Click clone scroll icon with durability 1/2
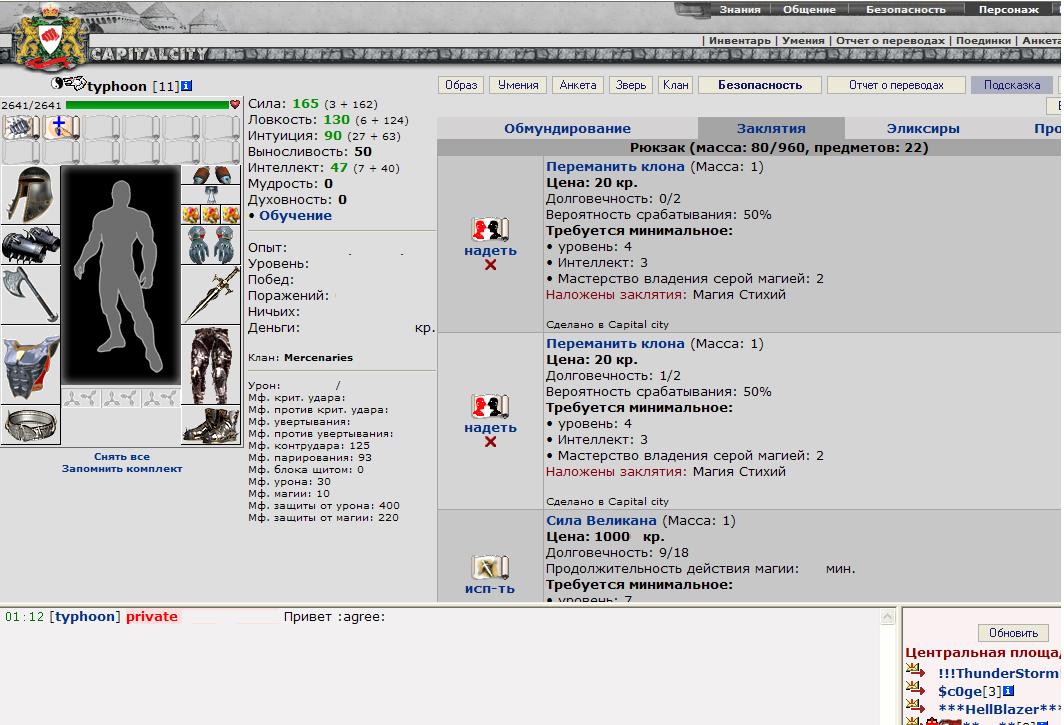The width and height of the screenshot is (1064, 725). [x=490, y=406]
